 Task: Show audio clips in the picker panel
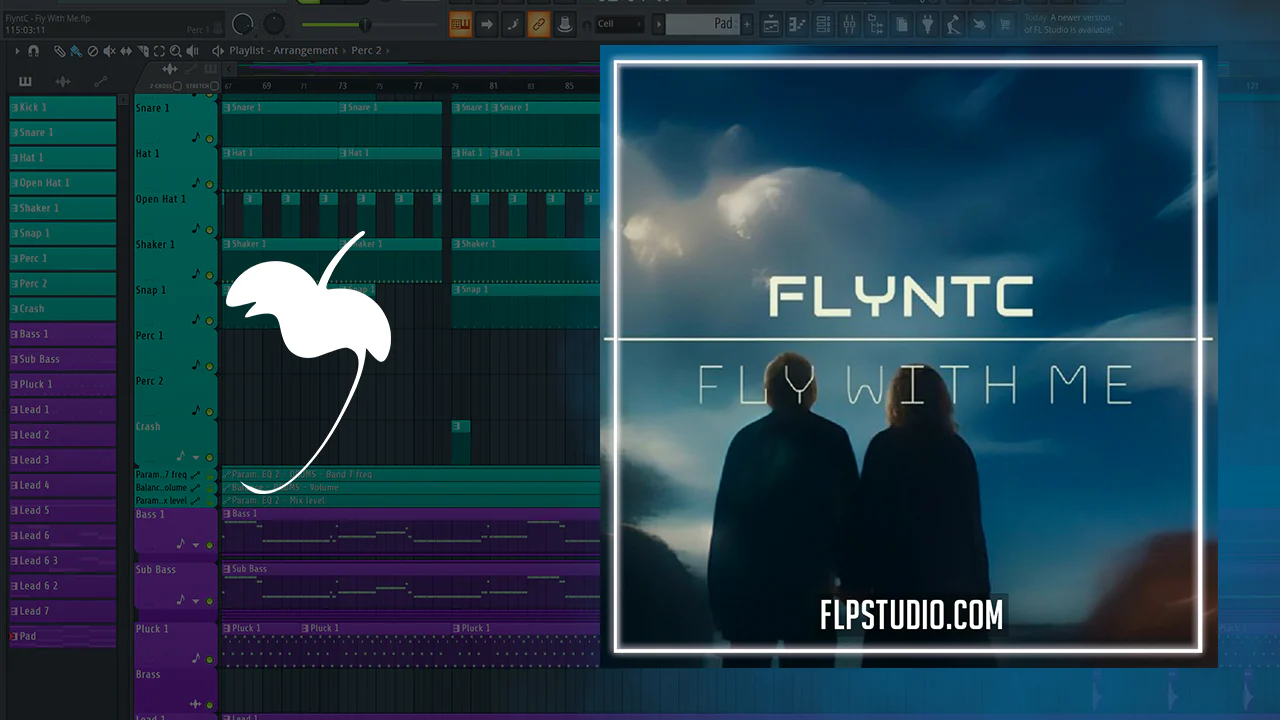(x=63, y=81)
